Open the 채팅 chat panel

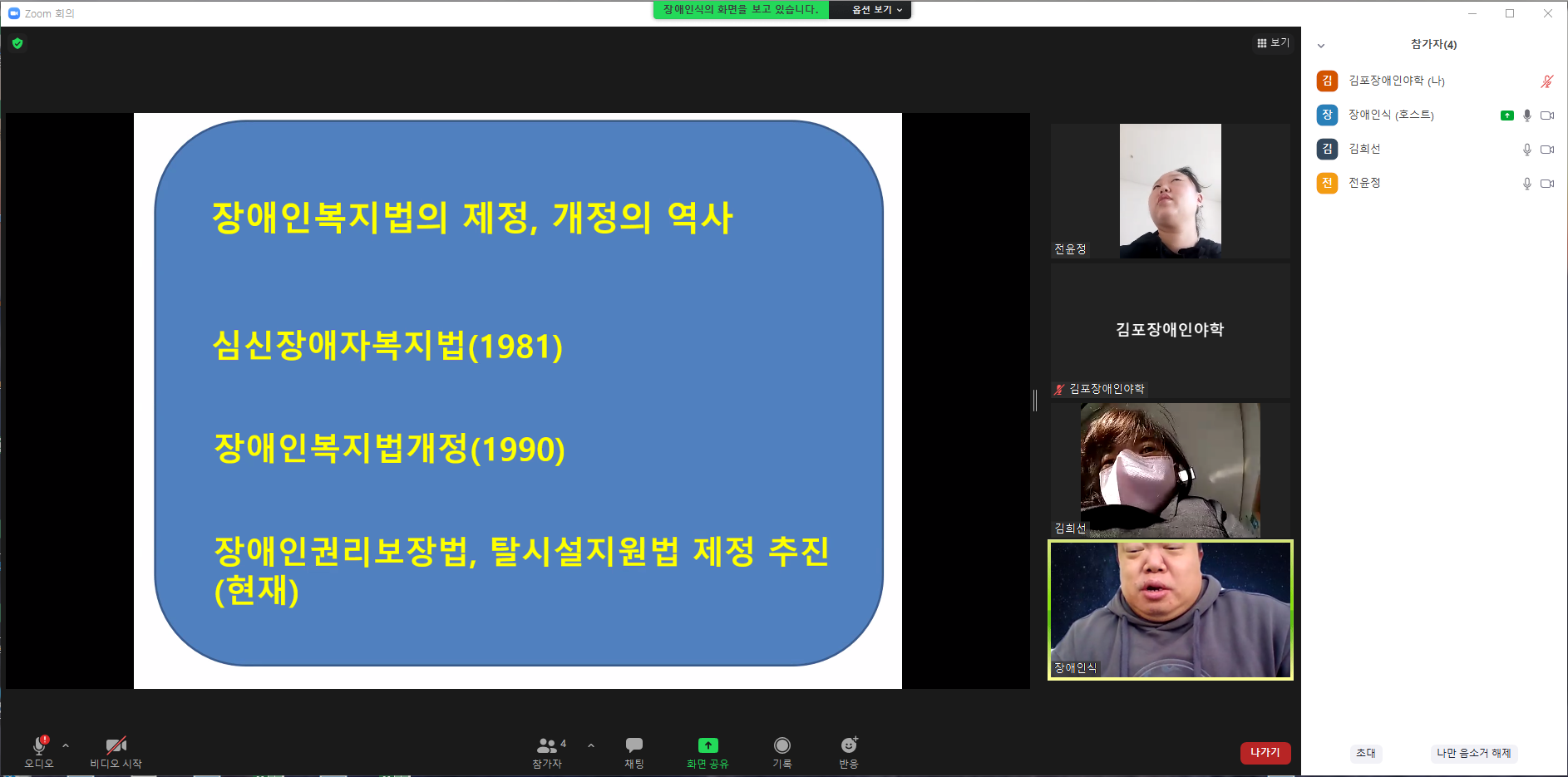(634, 751)
